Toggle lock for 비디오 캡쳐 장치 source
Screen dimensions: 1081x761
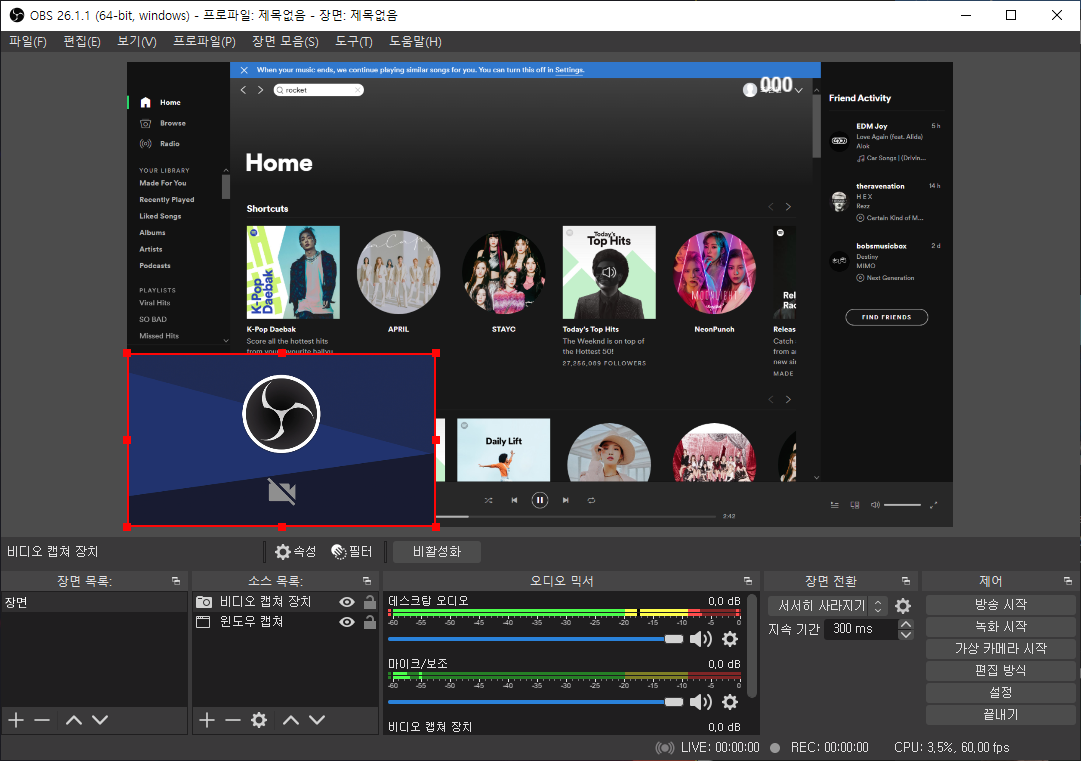click(370, 602)
